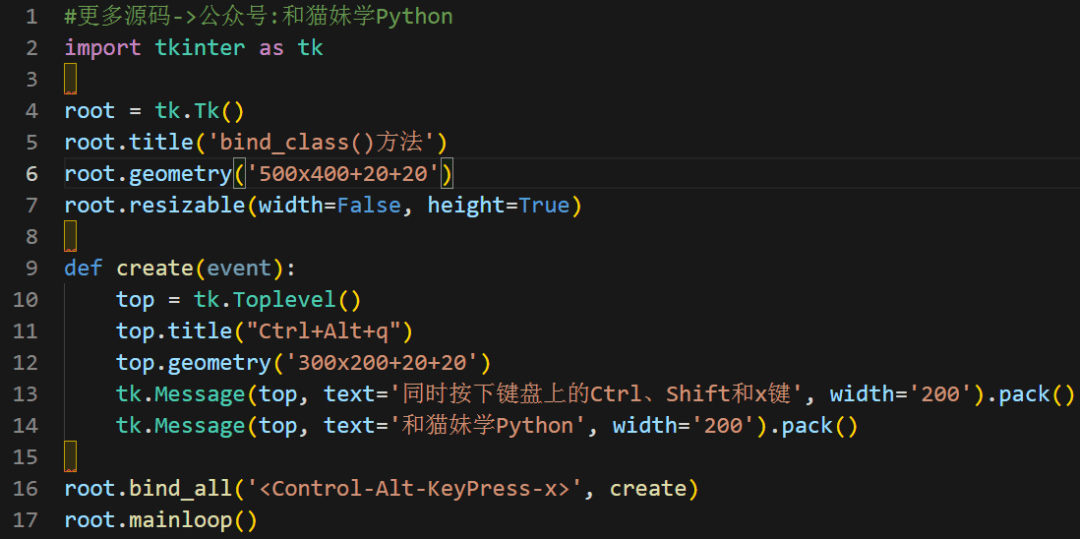
Task: Click line number 13 in the gutter
Action: click(26, 394)
